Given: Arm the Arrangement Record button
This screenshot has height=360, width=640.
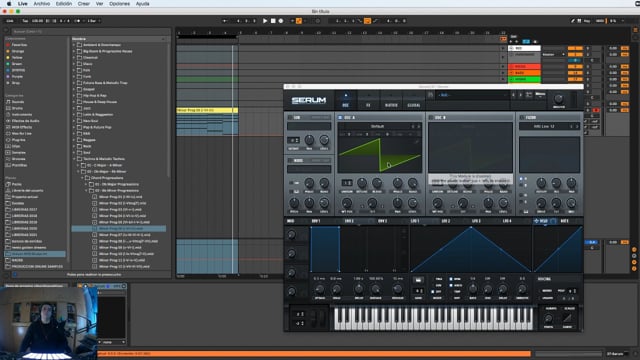Looking at the screenshot, I should 281,21.
